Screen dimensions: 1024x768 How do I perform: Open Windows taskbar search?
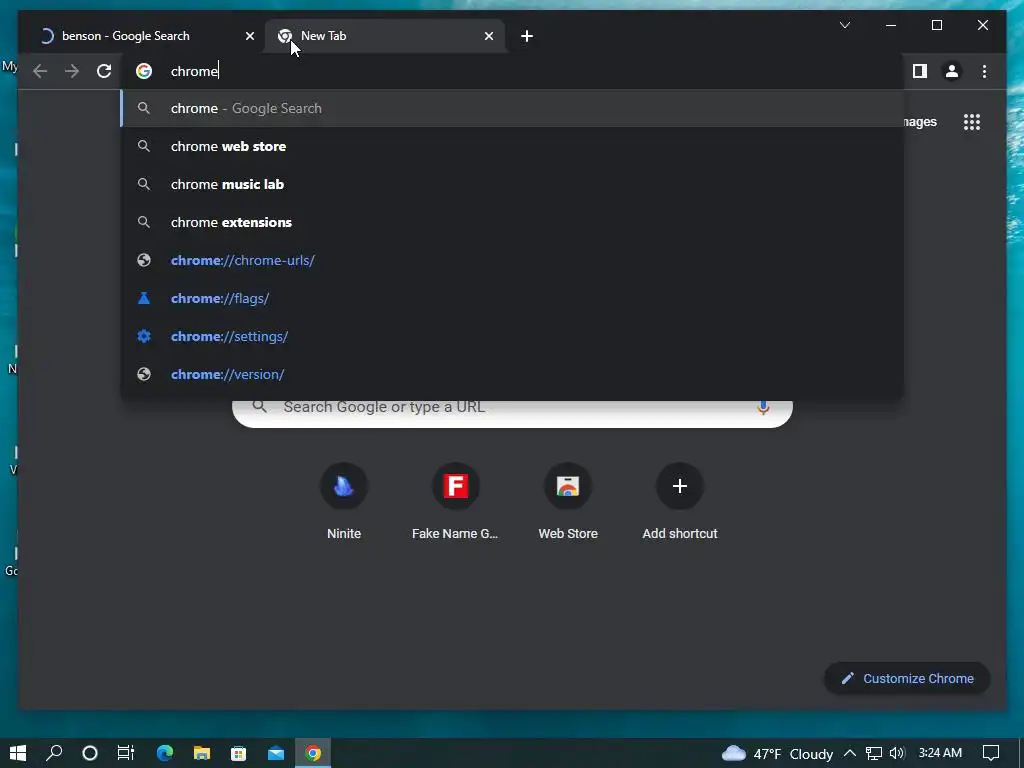[54, 753]
